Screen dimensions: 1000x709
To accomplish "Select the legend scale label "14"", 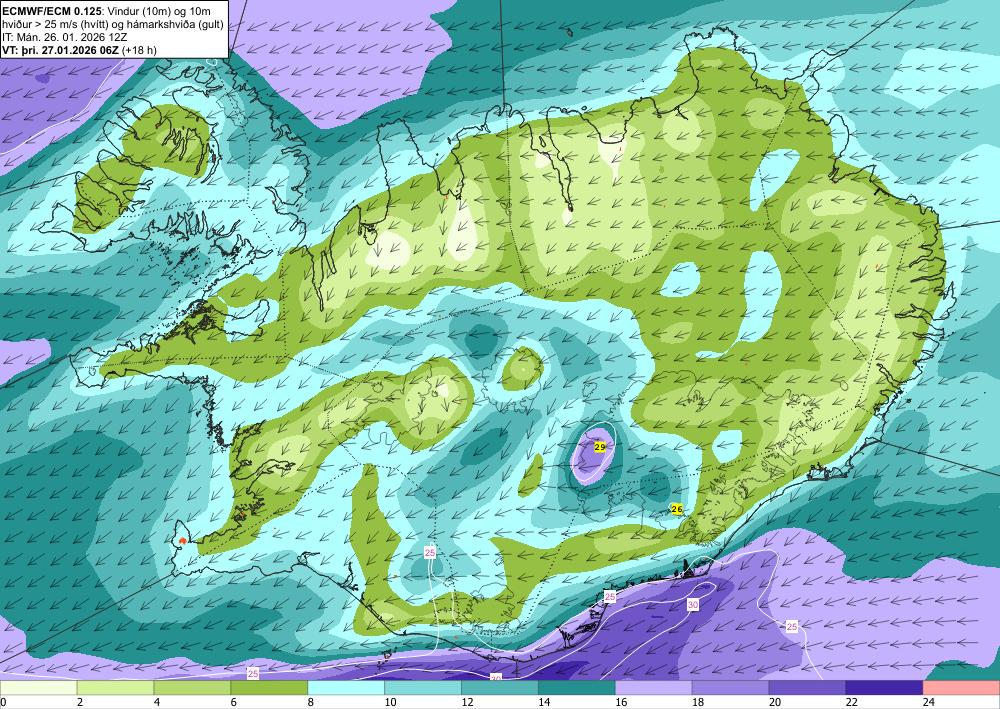I will click(x=544, y=703).
